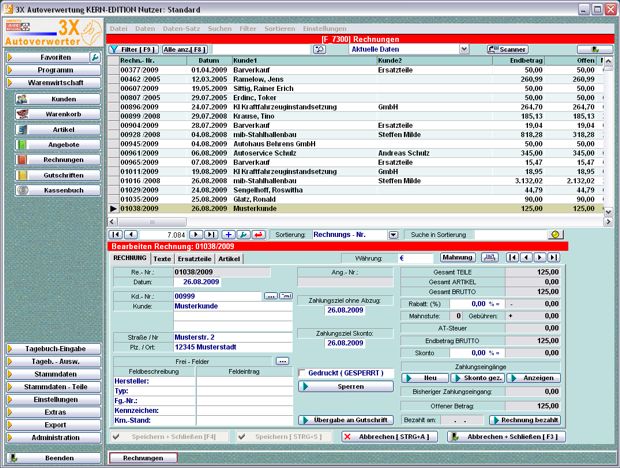Open the Kassenbuch module in sidebar
Viewport: 620px width, 468px height.
pyautogui.click(x=58, y=190)
